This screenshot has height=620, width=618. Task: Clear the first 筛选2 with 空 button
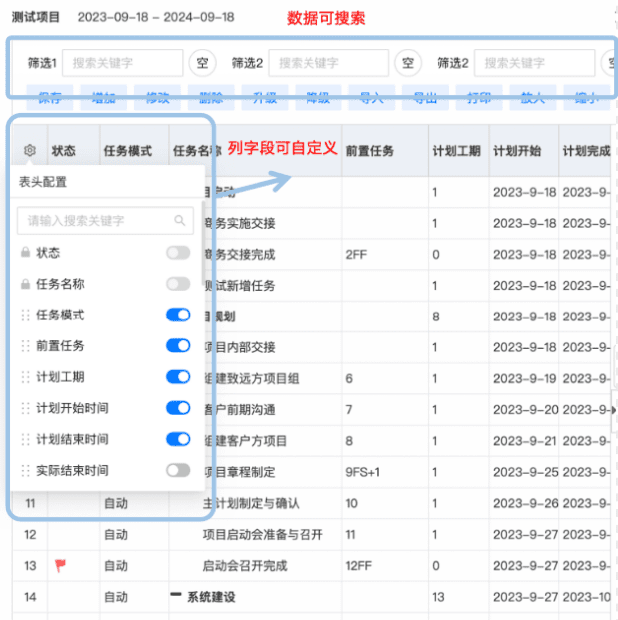408,63
